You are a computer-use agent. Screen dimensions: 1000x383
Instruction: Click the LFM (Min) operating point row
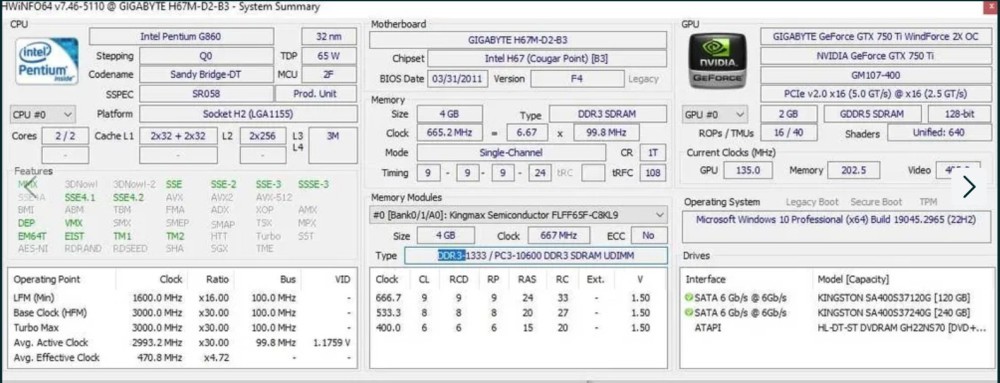click(x=182, y=298)
